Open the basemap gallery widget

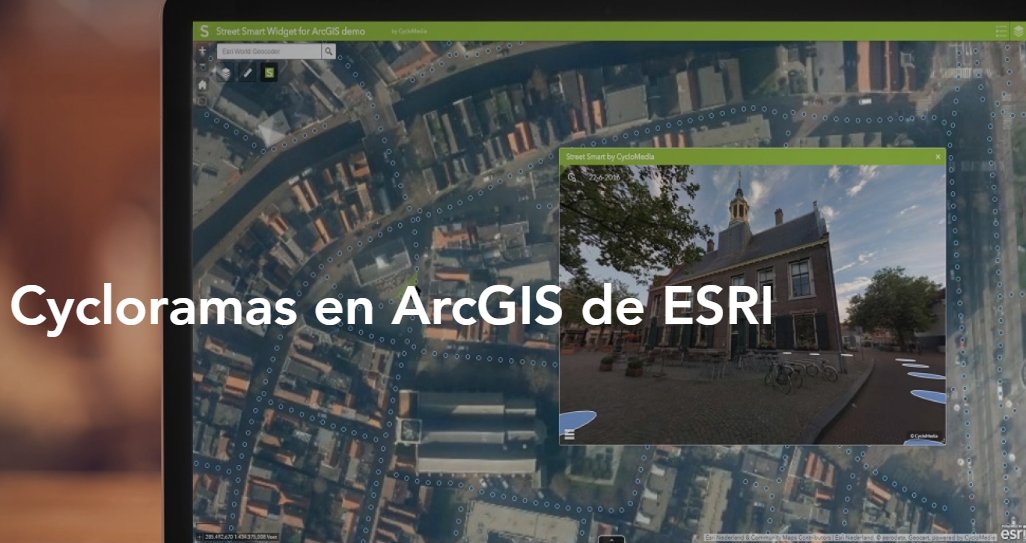click(225, 73)
